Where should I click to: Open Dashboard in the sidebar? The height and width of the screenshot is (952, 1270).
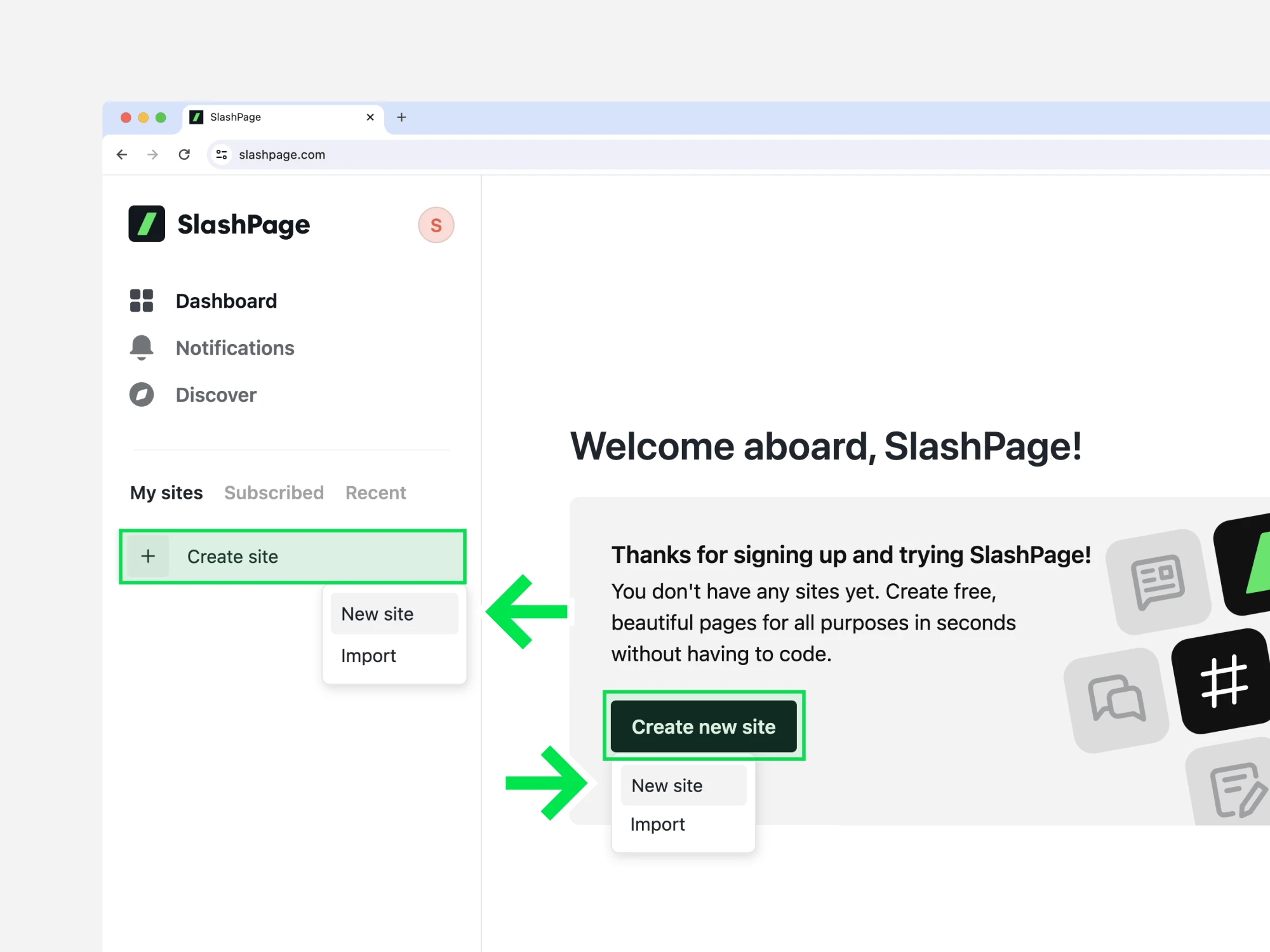pyautogui.click(x=227, y=301)
